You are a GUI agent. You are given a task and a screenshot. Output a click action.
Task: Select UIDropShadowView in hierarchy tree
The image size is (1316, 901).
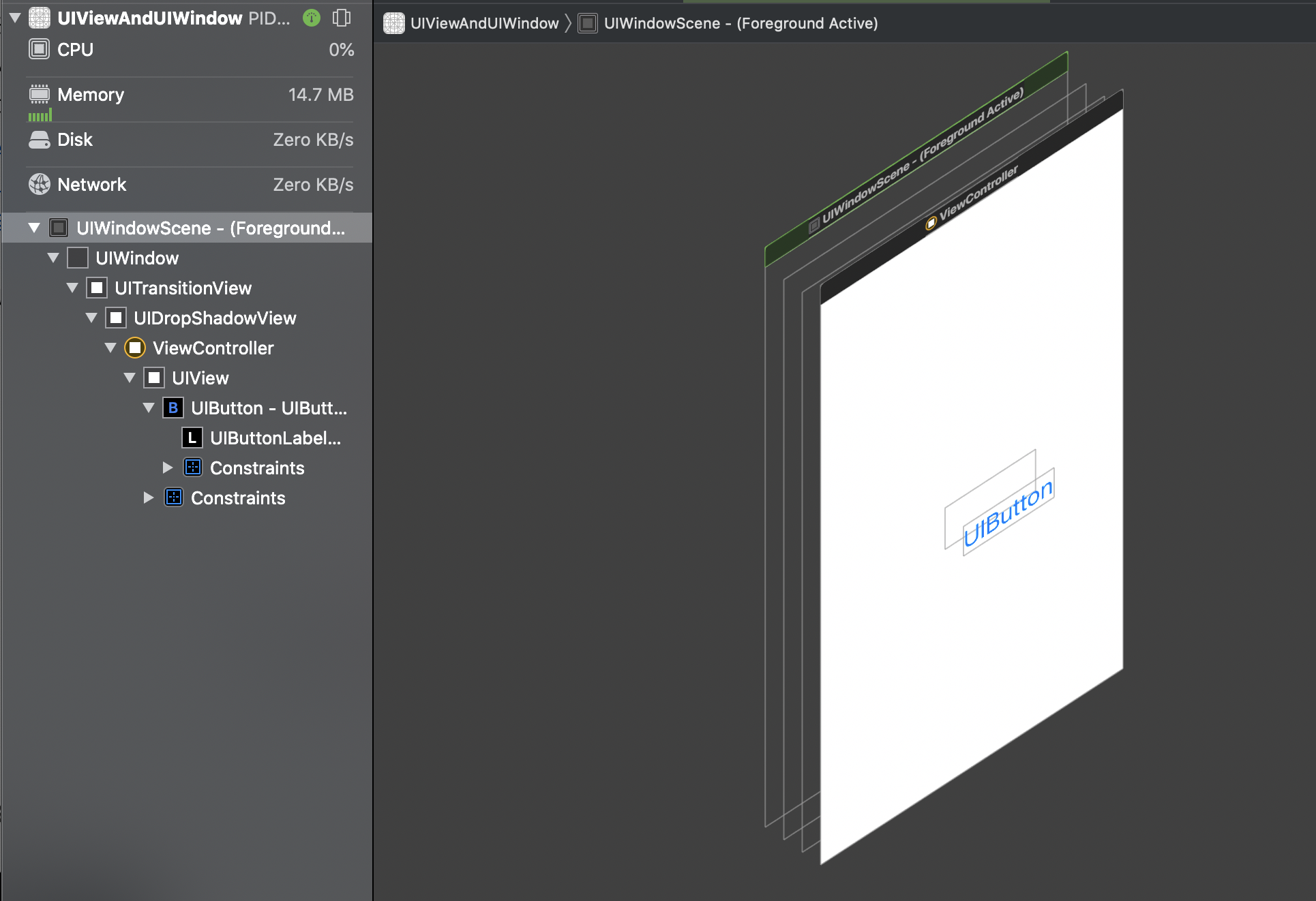(x=215, y=318)
